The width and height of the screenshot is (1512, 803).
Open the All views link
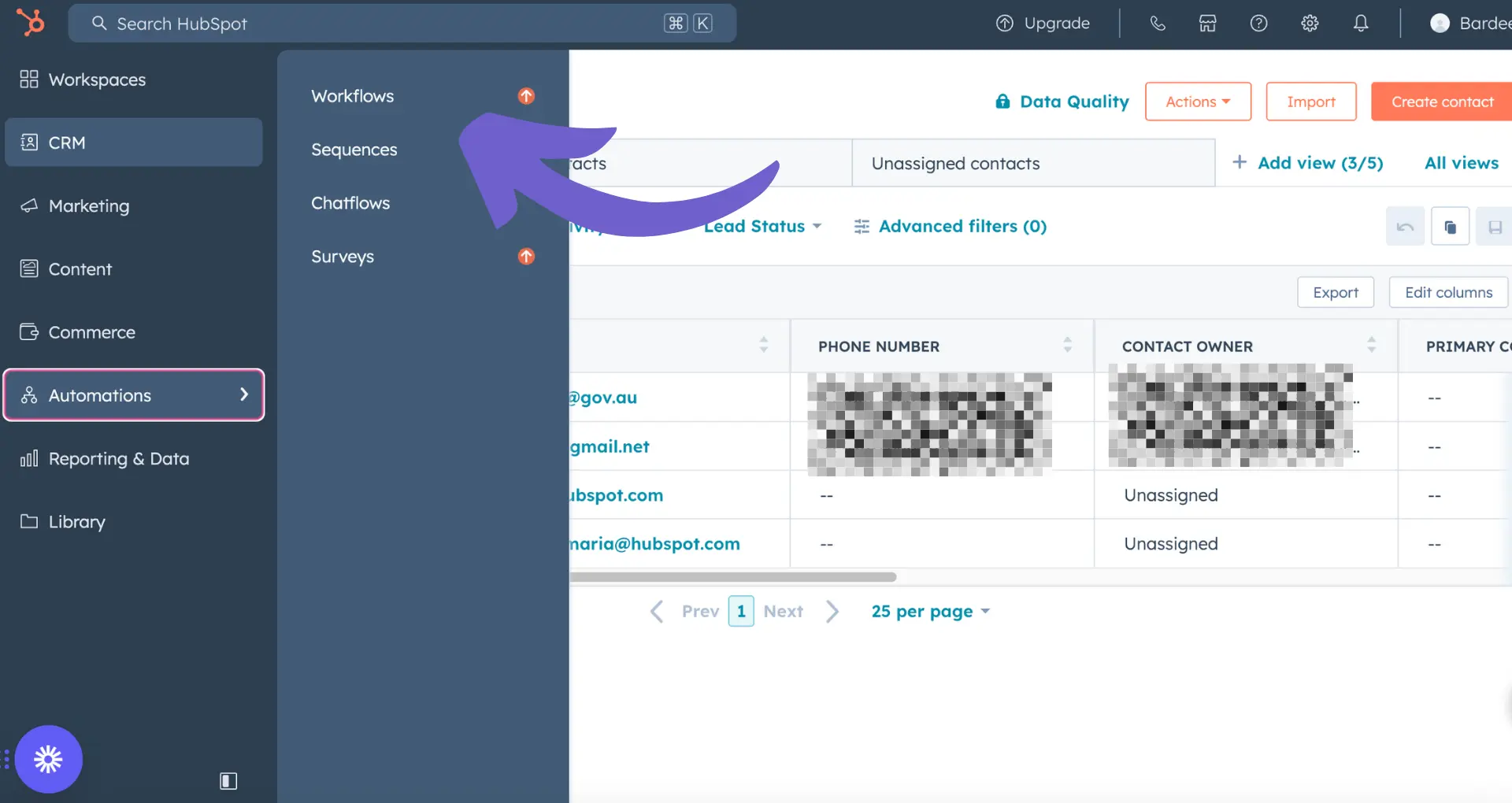(x=1462, y=163)
